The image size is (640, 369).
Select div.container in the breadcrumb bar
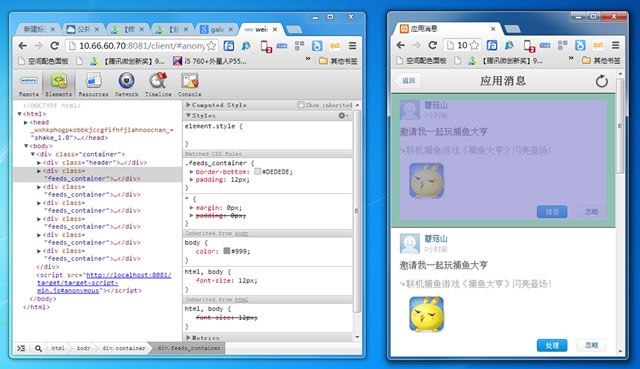coord(124,348)
